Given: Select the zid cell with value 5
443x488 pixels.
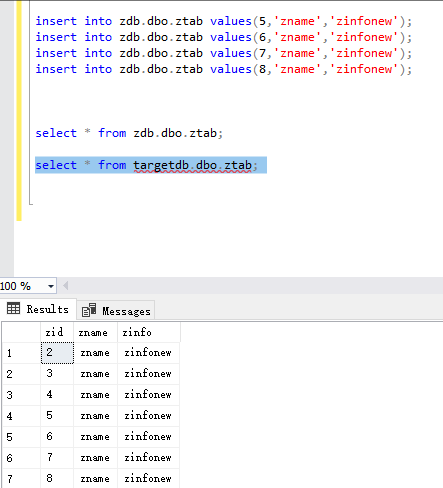Looking at the screenshot, I should point(57,416).
